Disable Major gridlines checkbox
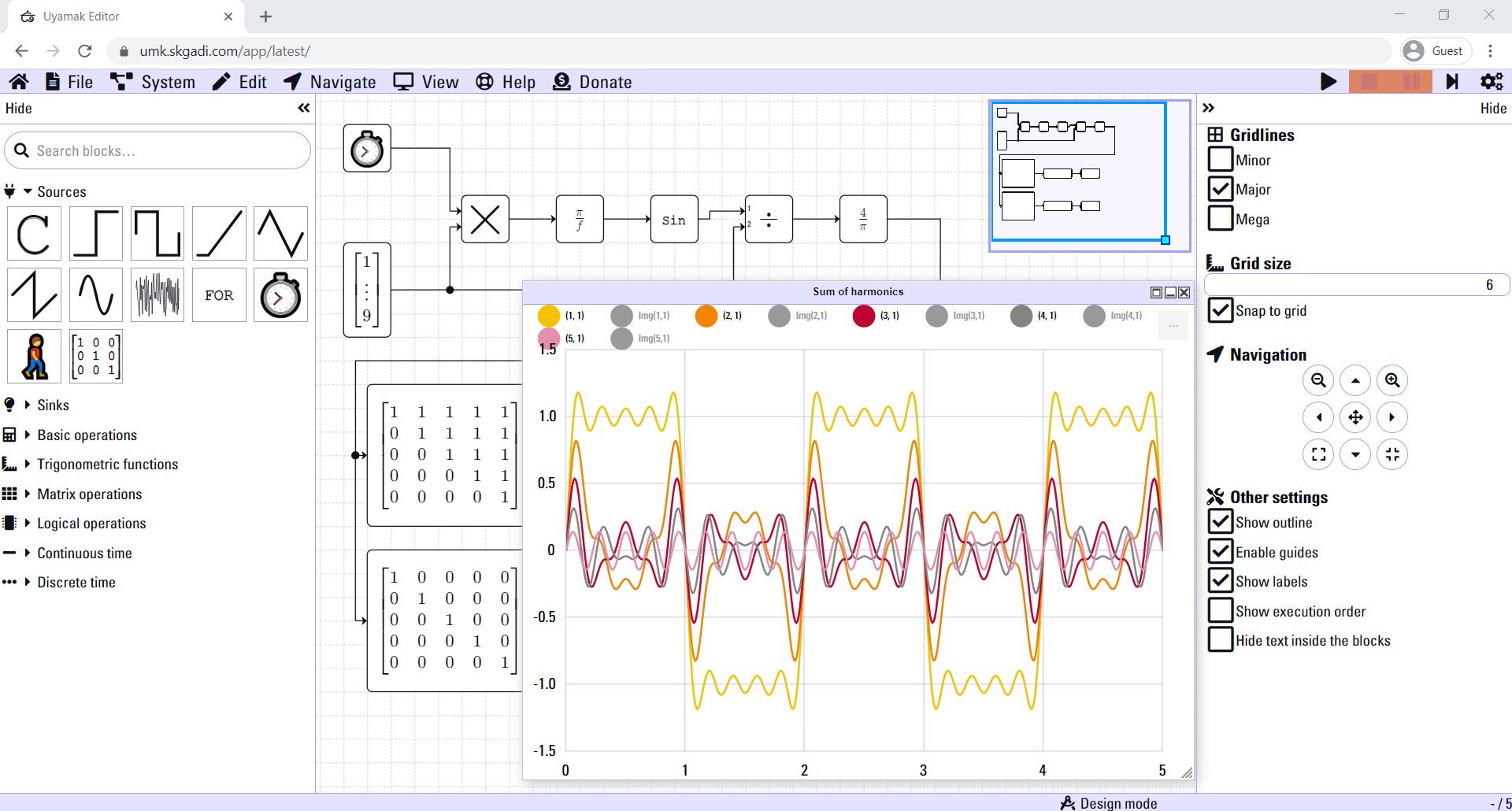Image resolution: width=1512 pixels, height=811 pixels. pos(1221,189)
